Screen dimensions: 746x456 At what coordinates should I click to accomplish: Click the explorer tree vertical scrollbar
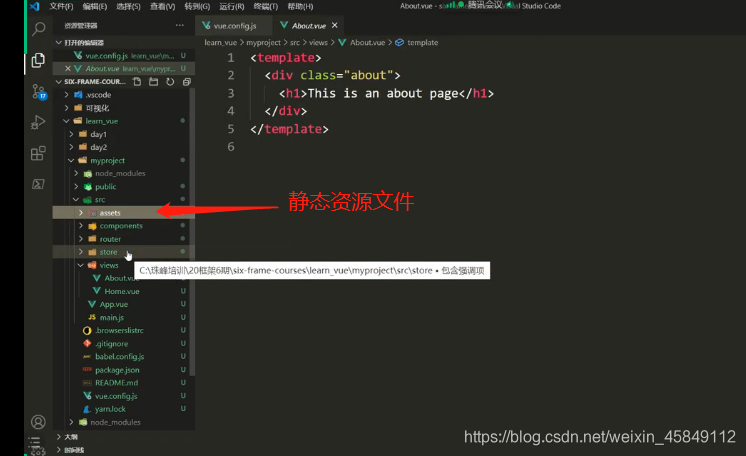(192, 232)
